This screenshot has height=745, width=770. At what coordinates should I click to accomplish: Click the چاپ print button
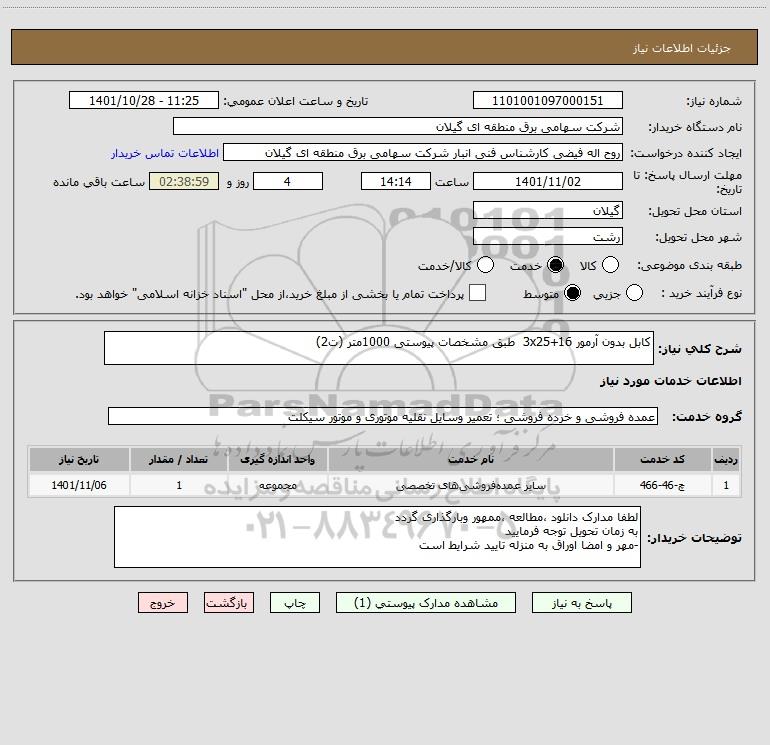[x=295, y=603]
